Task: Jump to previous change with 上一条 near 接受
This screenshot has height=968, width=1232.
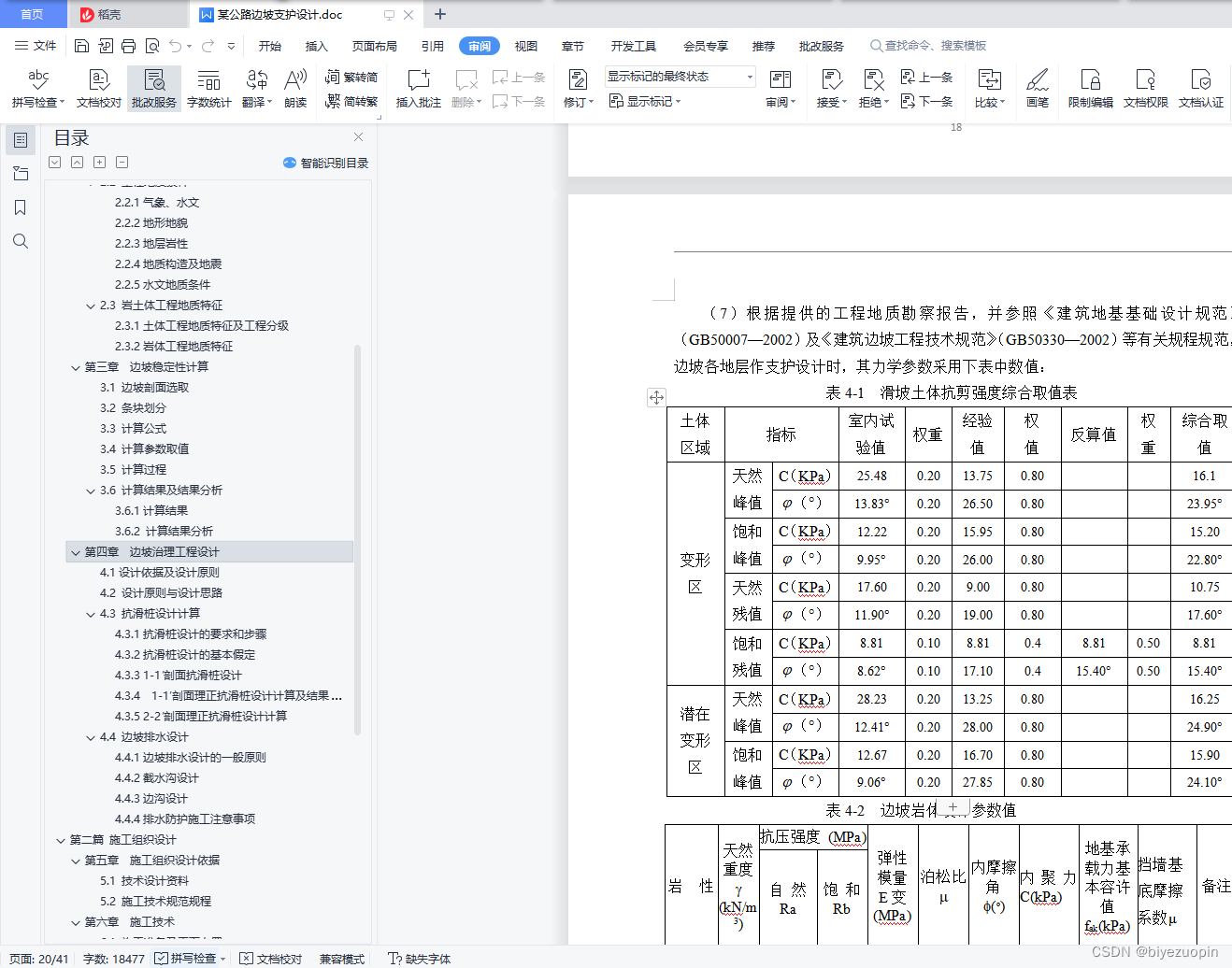Action: click(926, 78)
